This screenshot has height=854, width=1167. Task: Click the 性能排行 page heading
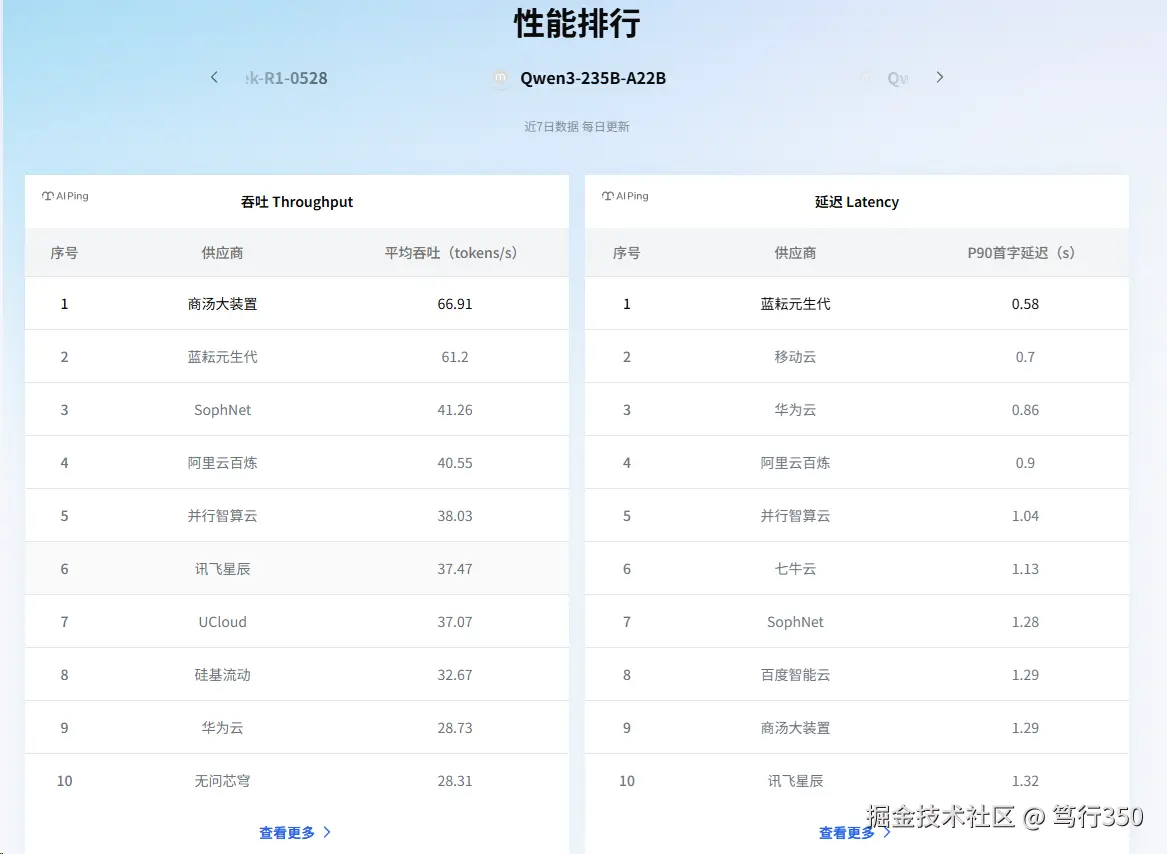click(x=577, y=23)
